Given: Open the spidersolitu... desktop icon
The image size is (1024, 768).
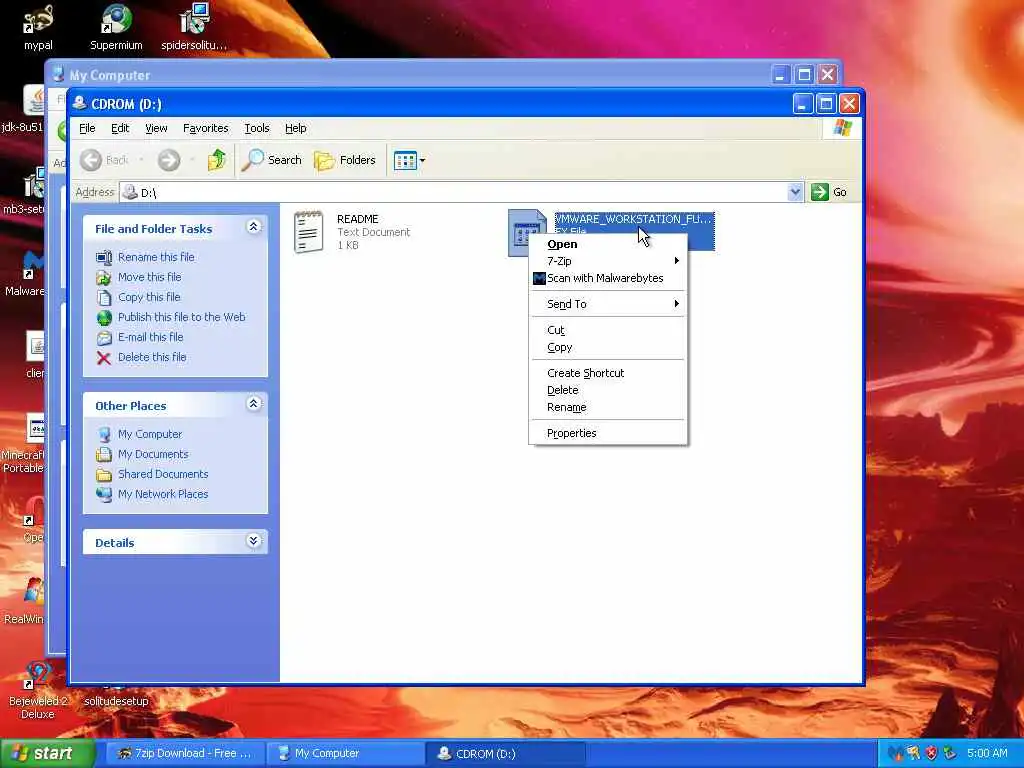Looking at the screenshot, I should point(194,27).
